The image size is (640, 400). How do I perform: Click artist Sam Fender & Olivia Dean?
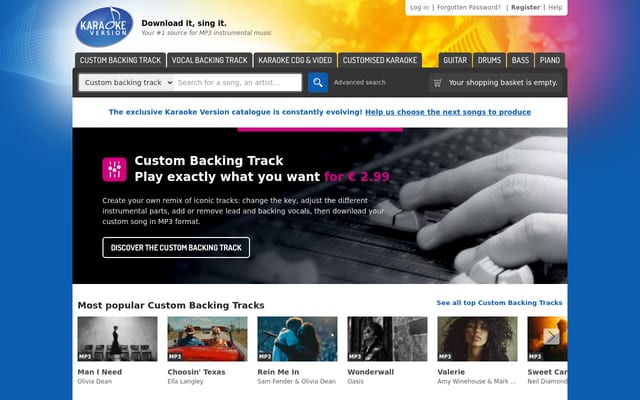point(297,381)
